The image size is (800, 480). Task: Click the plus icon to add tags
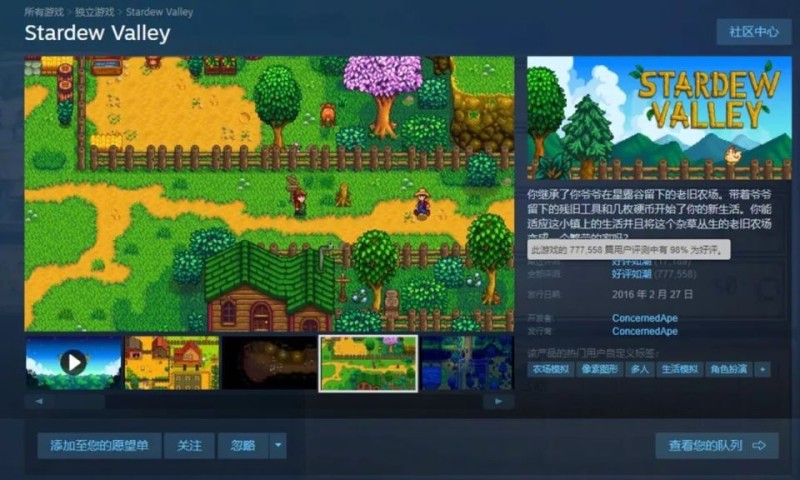[x=763, y=369]
